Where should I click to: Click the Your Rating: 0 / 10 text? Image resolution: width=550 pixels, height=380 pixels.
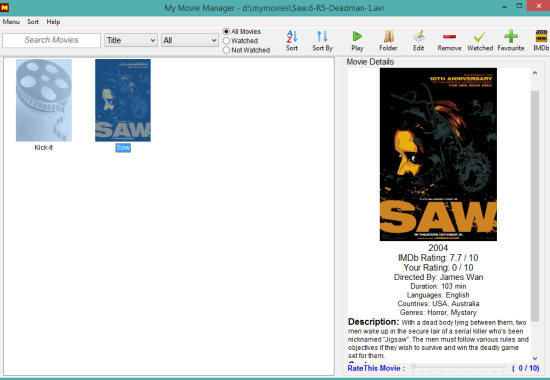tap(438, 268)
